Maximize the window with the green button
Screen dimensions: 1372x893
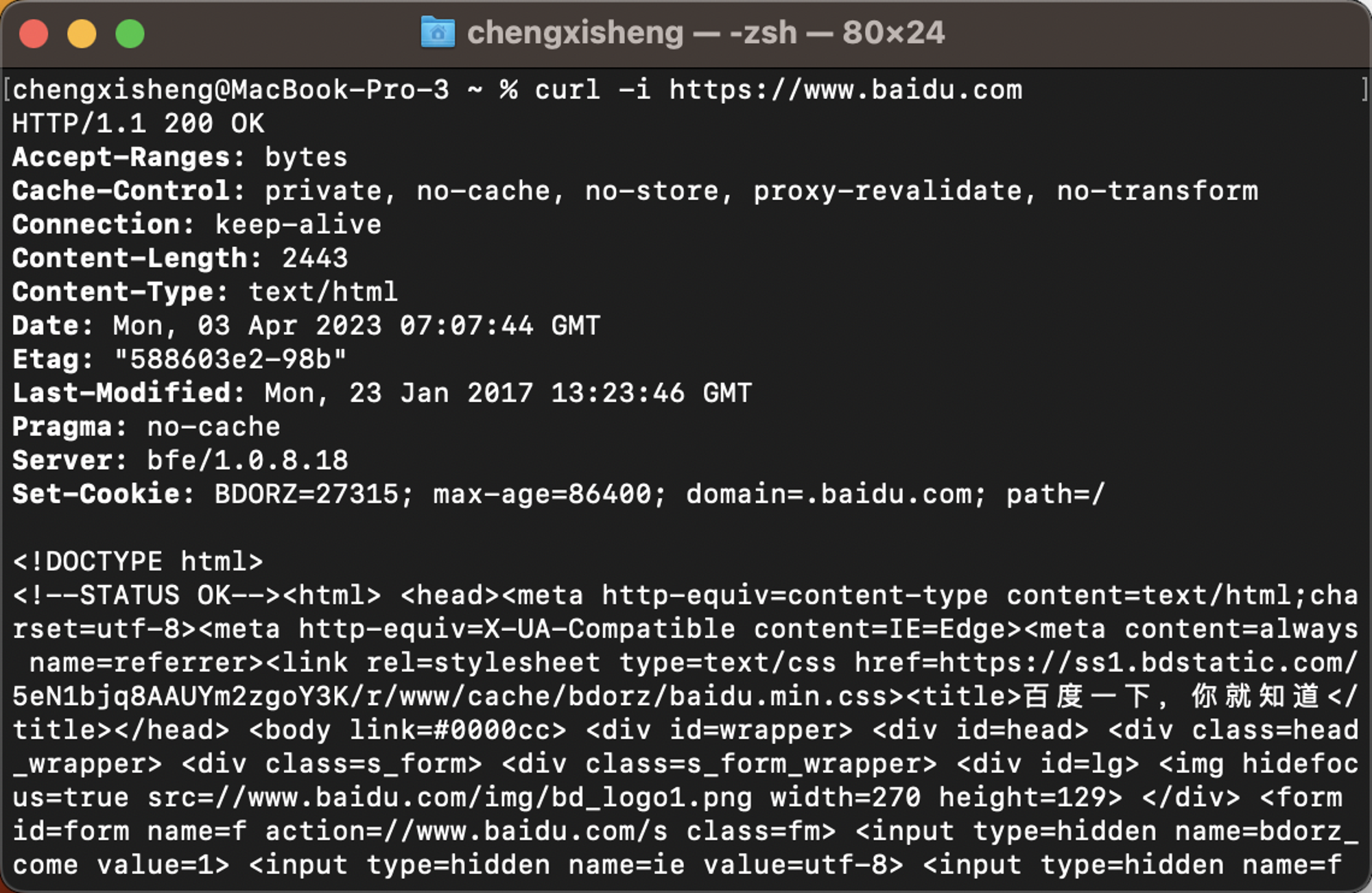pyautogui.click(x=130, y=34)
